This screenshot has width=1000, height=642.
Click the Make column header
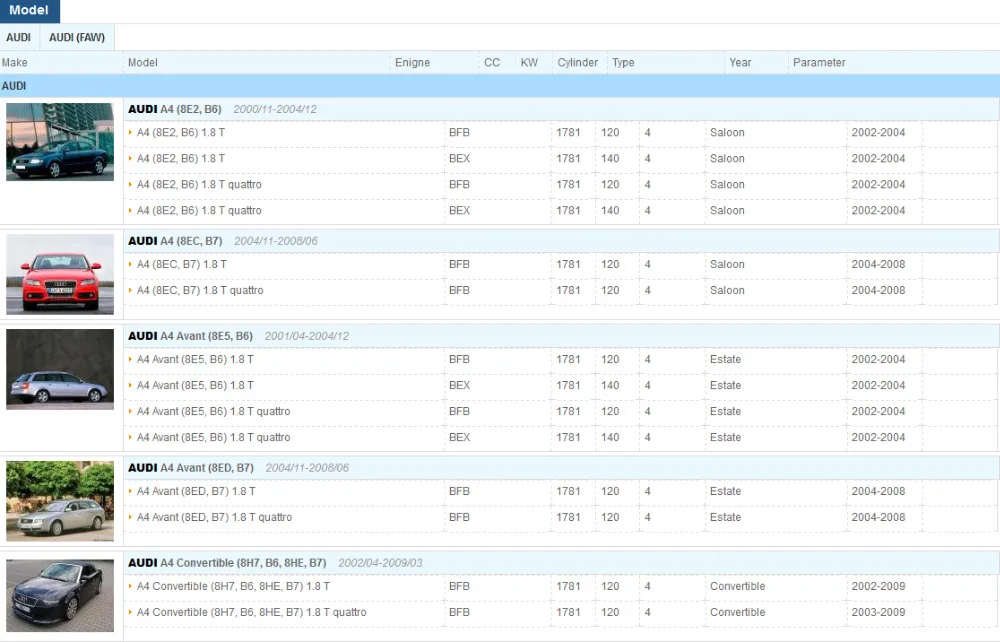coord(15,62)
